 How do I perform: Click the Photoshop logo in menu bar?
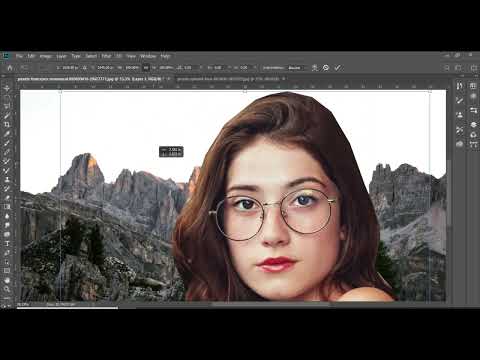6,56
